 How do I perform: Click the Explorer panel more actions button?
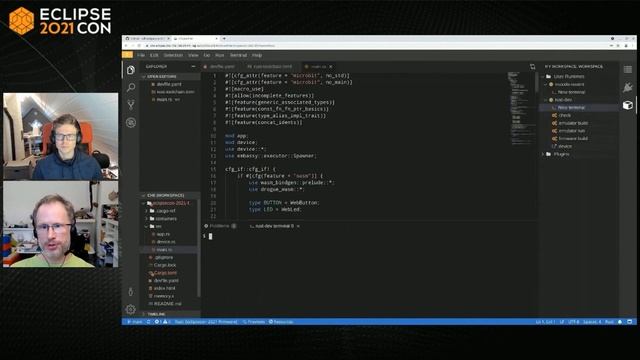click(x=193, y=67)
